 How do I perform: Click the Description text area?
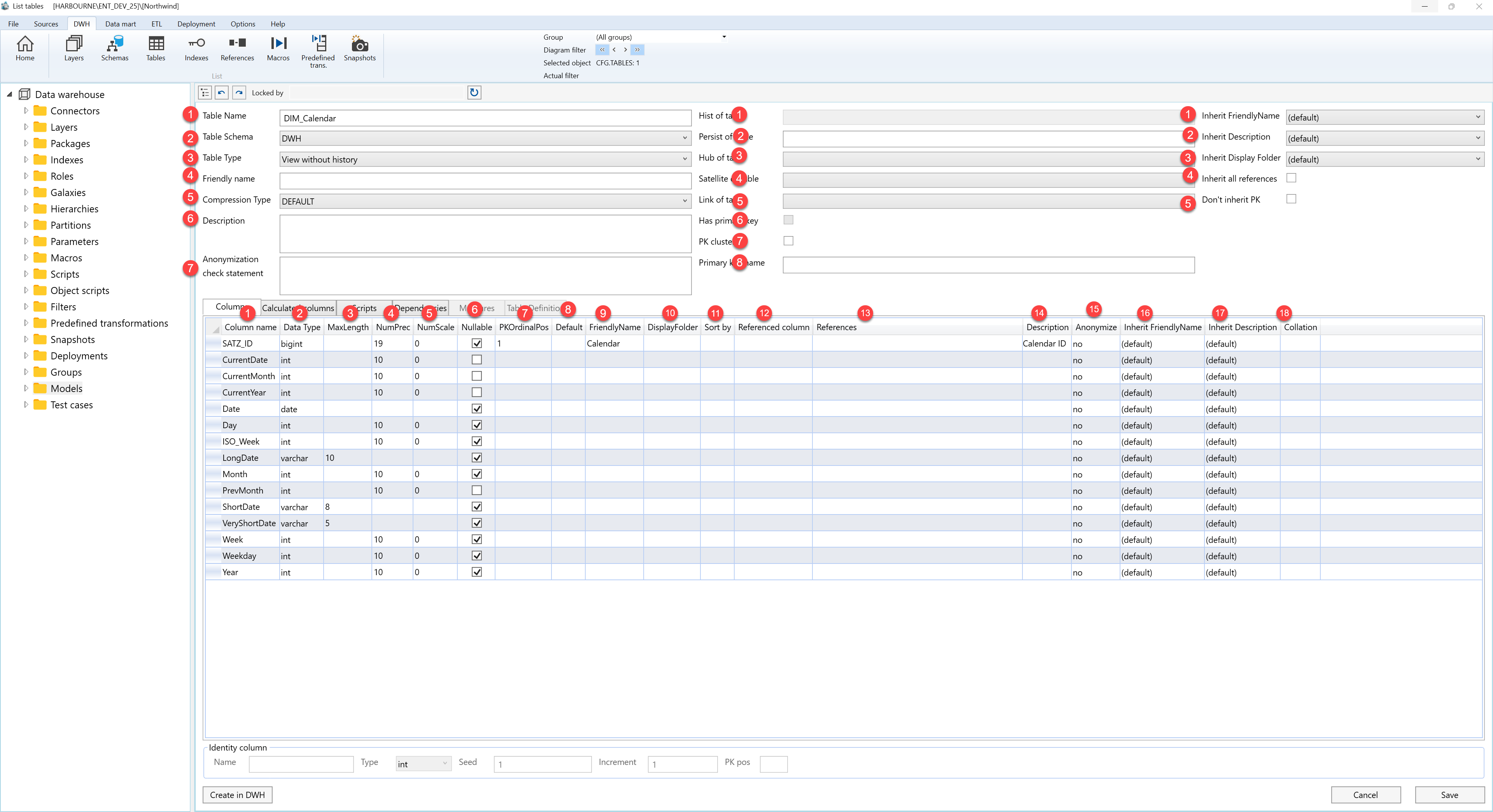click(485, 234)
